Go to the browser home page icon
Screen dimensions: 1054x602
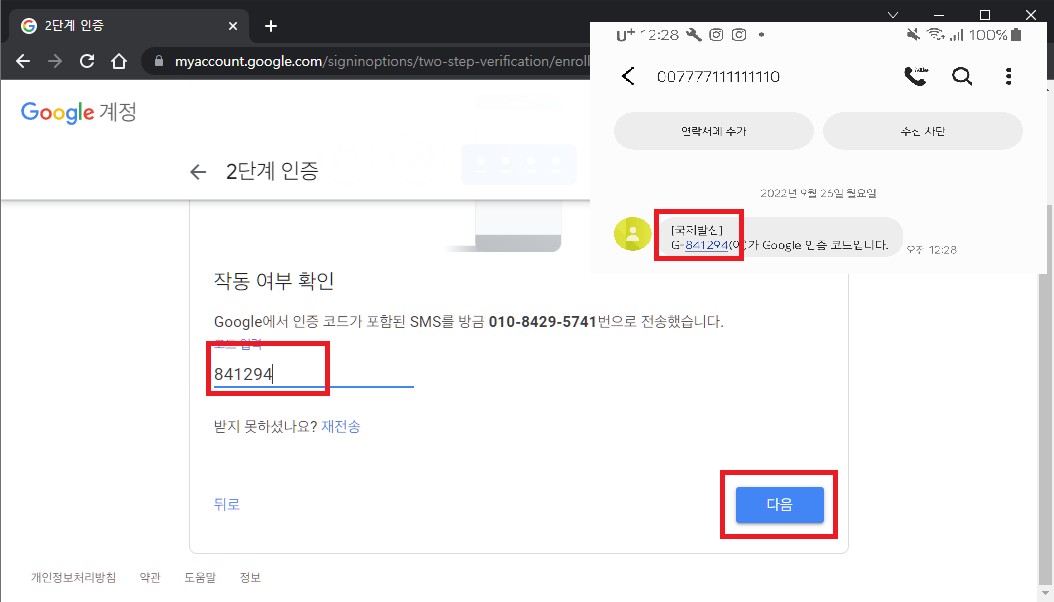[x=119, y=61]
